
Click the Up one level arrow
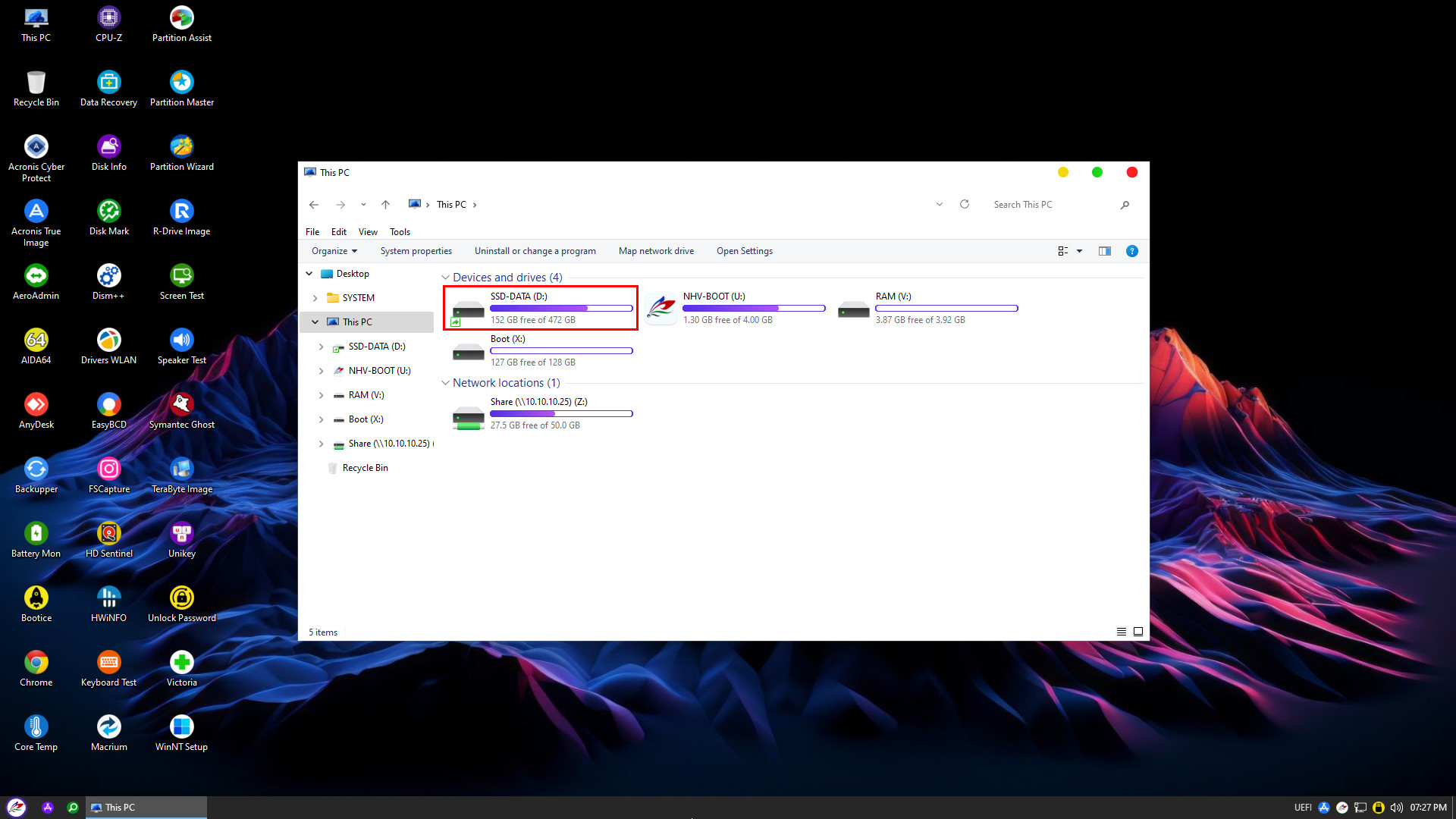tap(385, 204)
